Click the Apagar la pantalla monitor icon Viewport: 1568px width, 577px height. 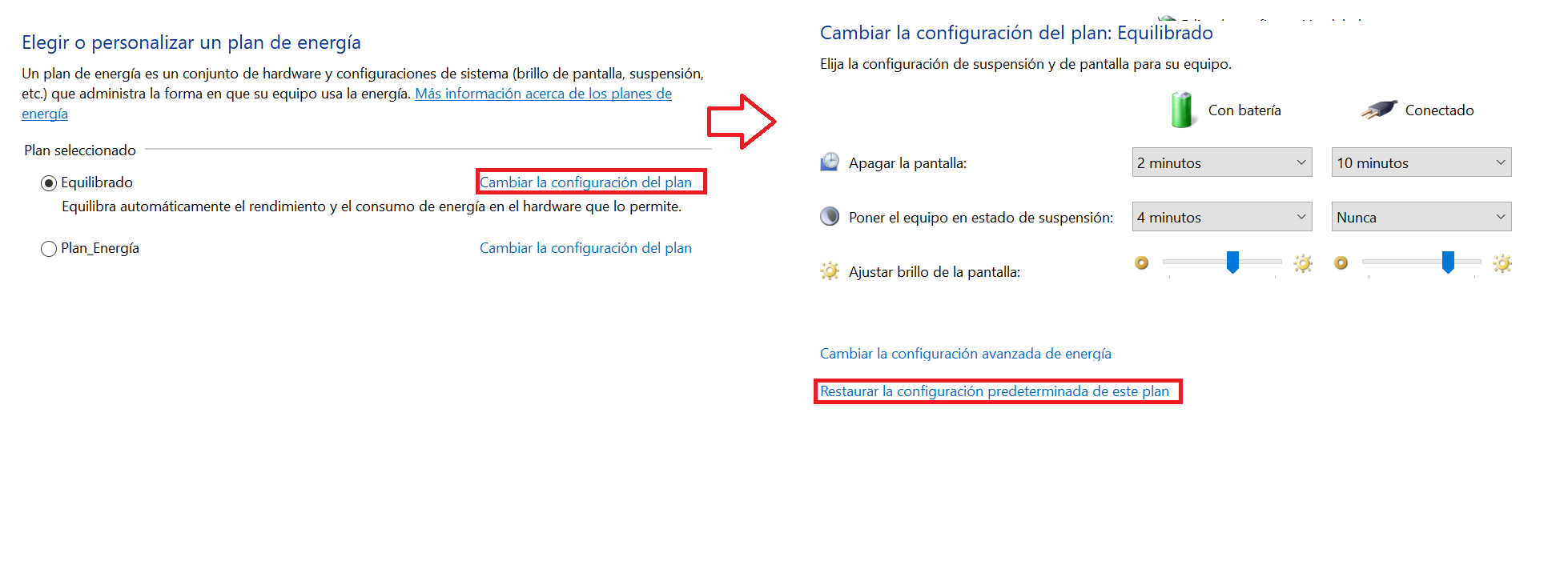point(830,162)
